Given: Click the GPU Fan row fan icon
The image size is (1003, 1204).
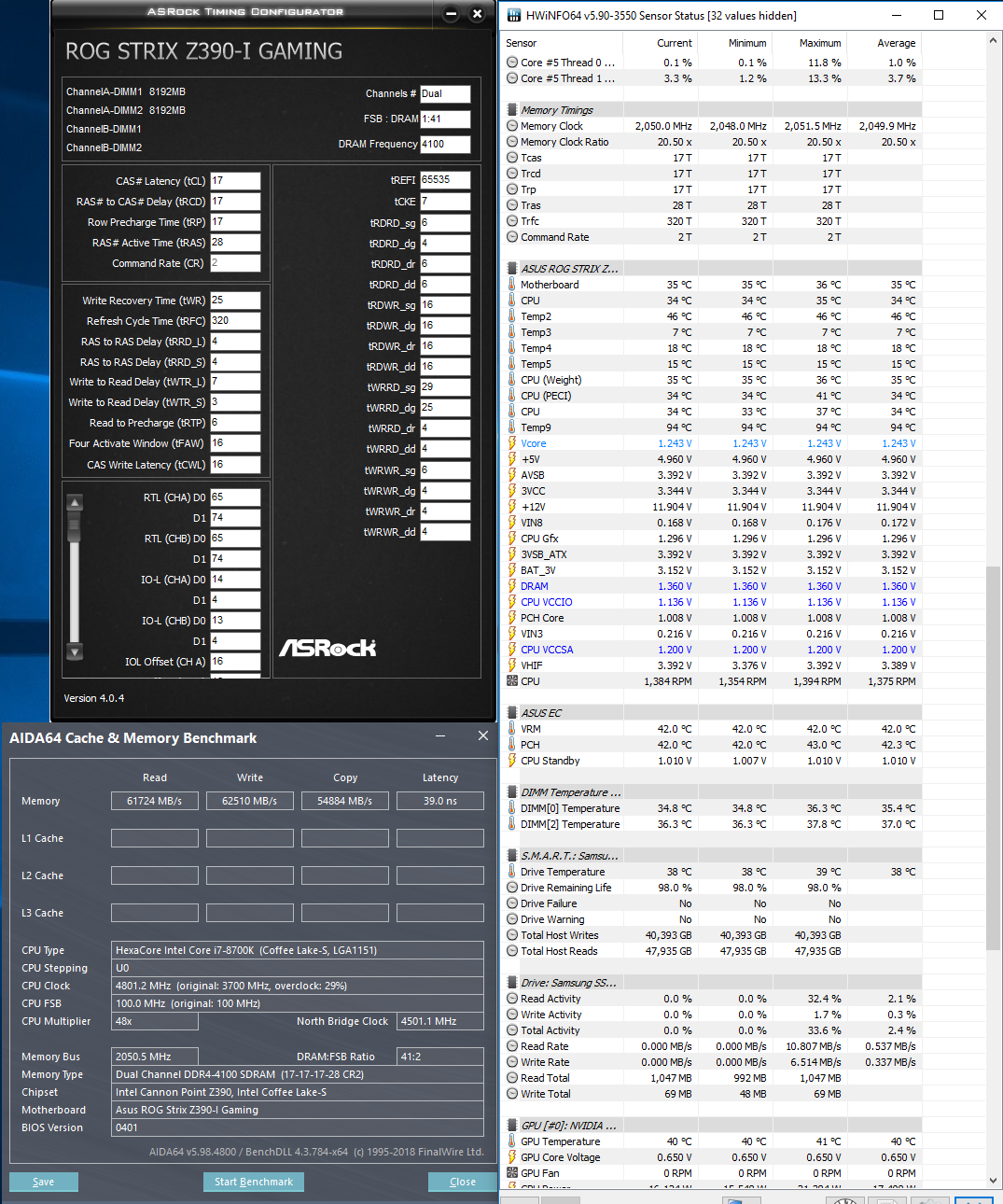Looking at the screenshot, I should point(512,1173).
